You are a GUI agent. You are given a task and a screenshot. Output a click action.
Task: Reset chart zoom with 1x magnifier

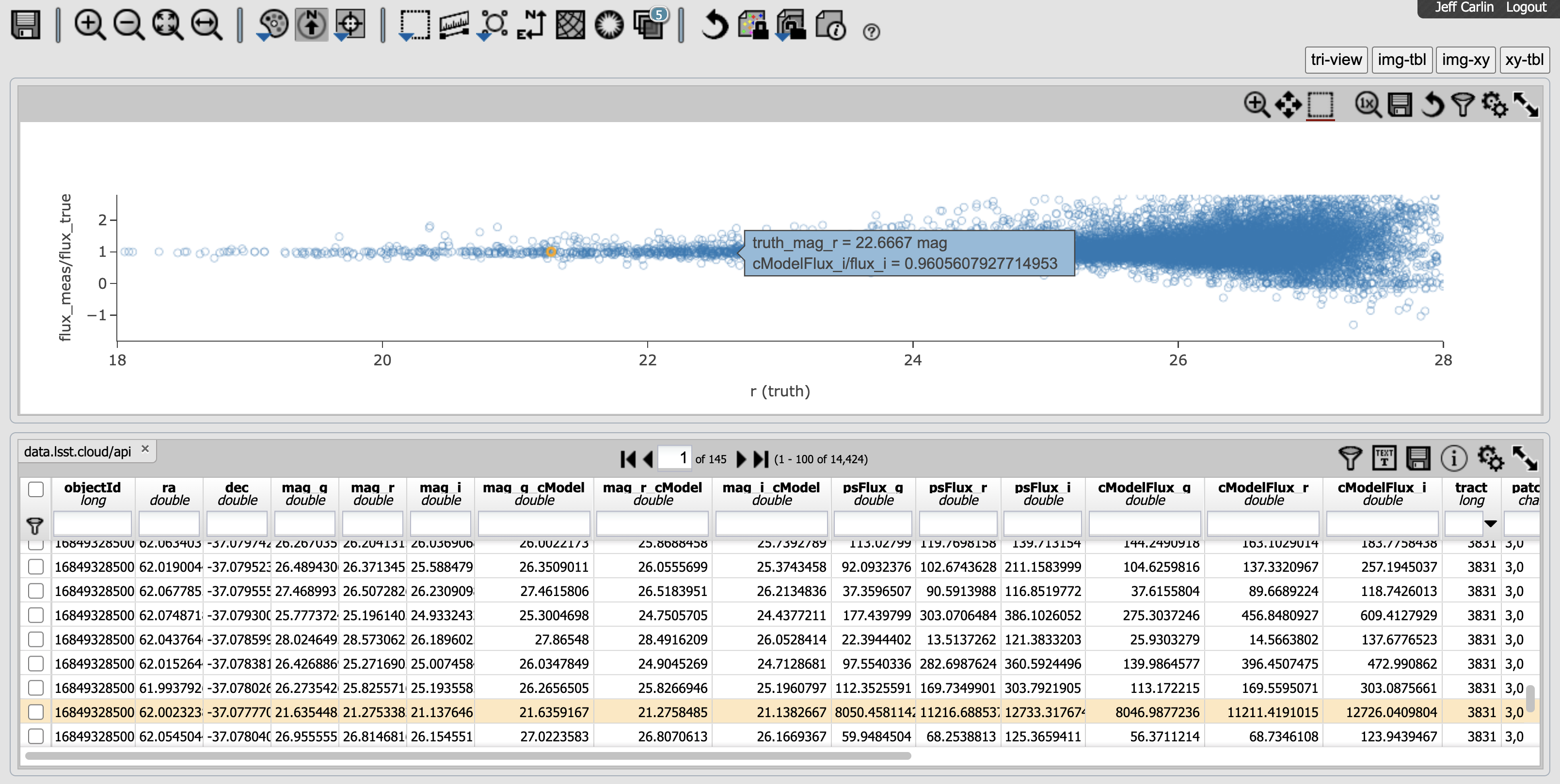click(x=1368, y=105)
